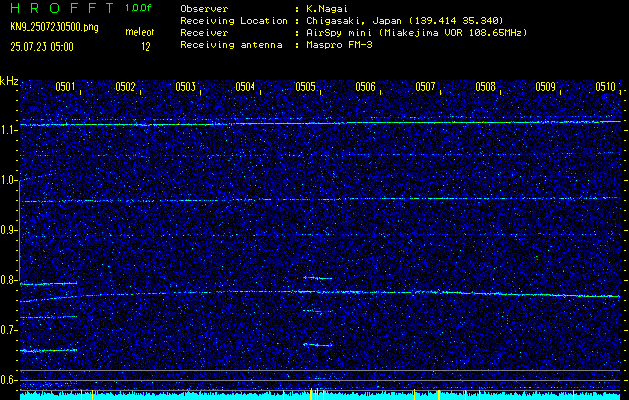Click the 0.9 kHz axis label
Image resolution: width=629 pixels, height=400 pixels.
(x=8, y=230)
